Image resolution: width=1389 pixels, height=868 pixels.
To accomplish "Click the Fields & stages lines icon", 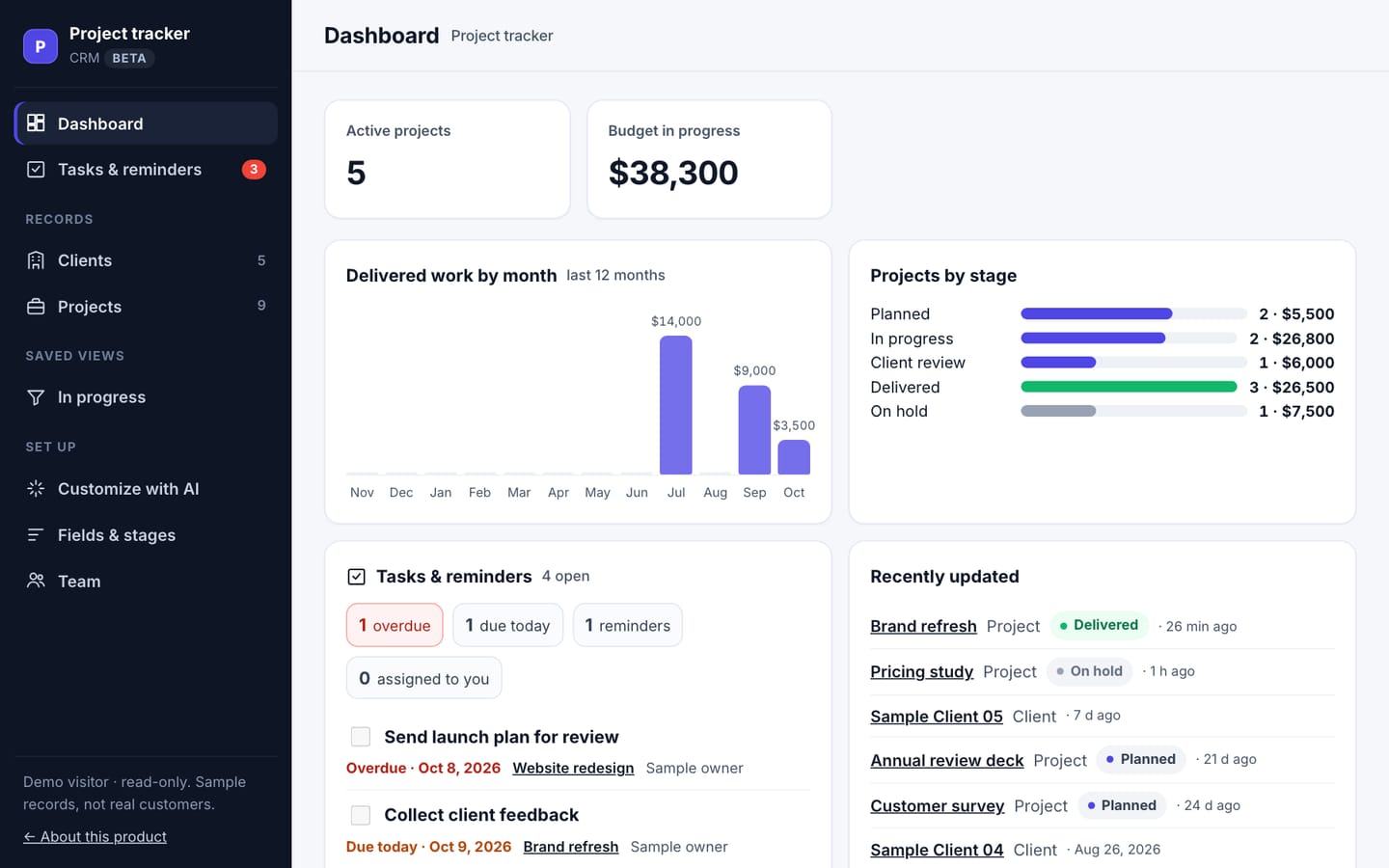I will click(36, 534).
